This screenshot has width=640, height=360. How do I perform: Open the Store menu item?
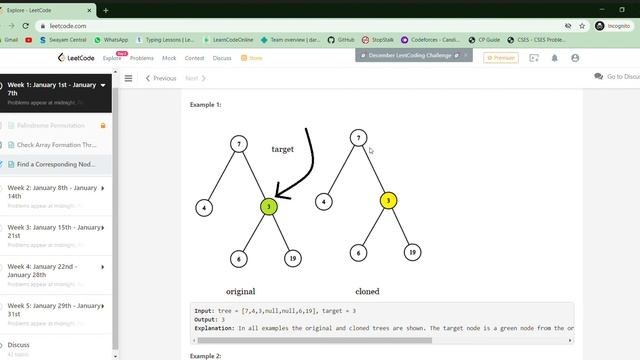(x=251, y=58)
